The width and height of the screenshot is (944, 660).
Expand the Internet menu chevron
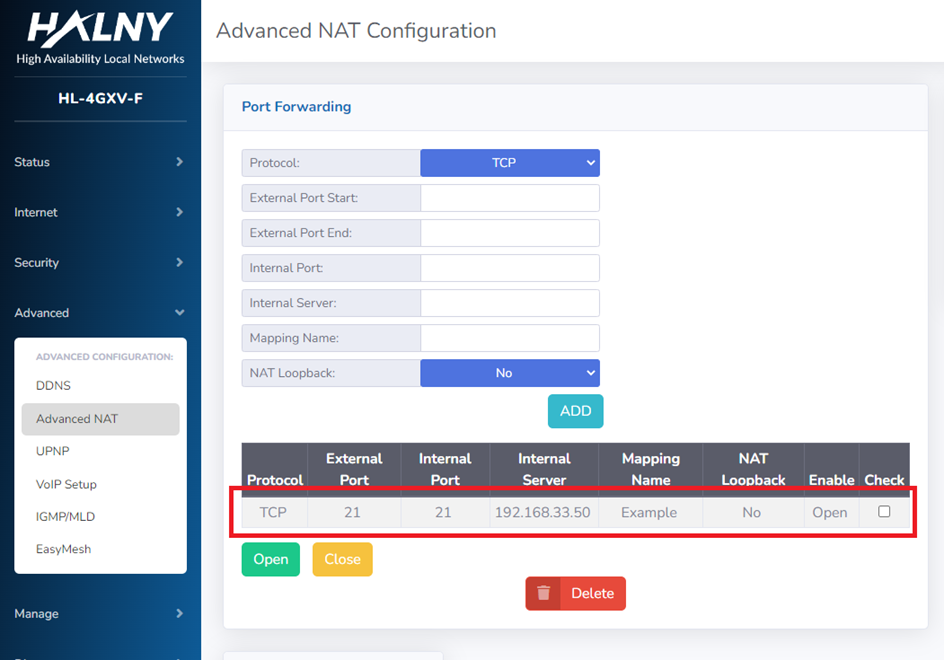(x=179, y=212)
